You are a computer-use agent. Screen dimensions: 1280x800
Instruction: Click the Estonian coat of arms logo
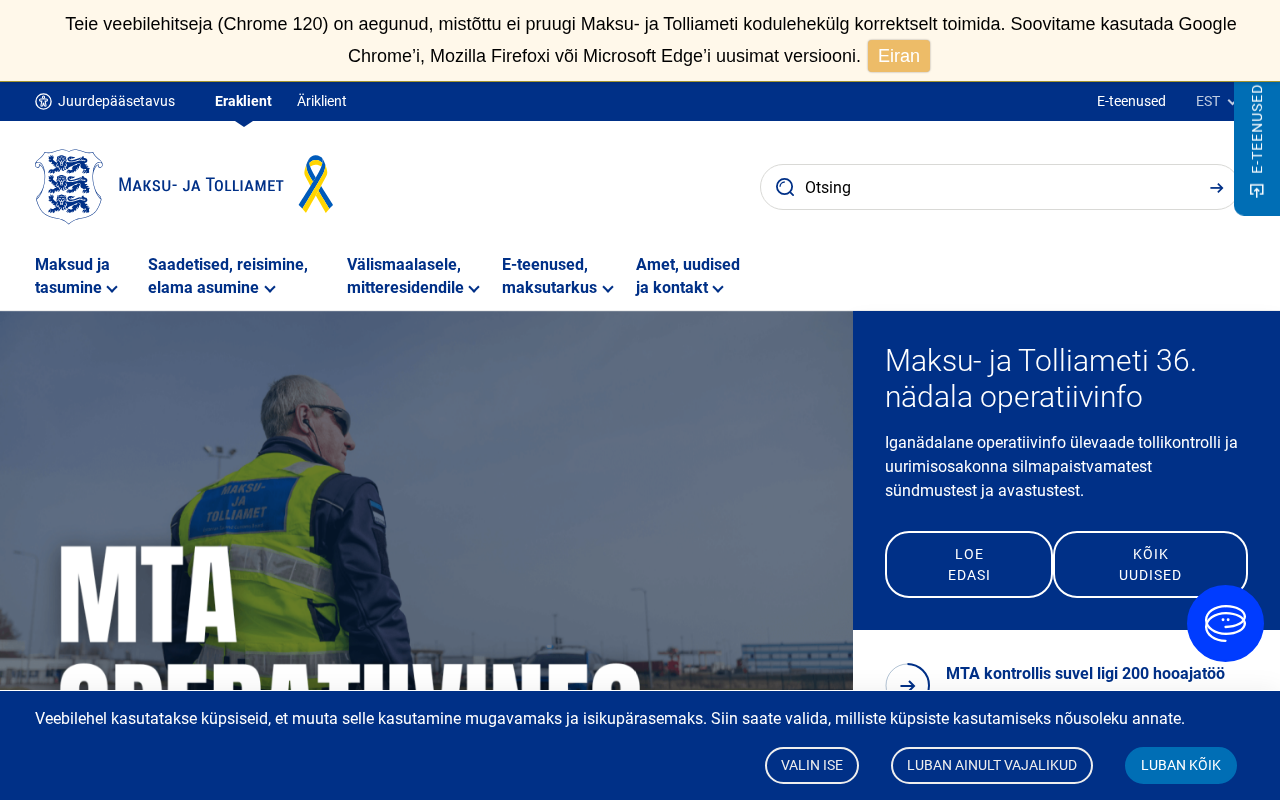(69, 186)
